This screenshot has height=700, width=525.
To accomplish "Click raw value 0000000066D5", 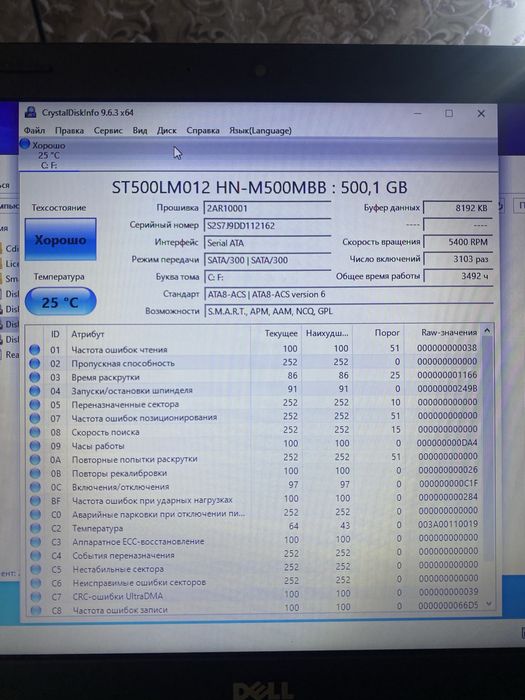I will [x=448, y=605].
